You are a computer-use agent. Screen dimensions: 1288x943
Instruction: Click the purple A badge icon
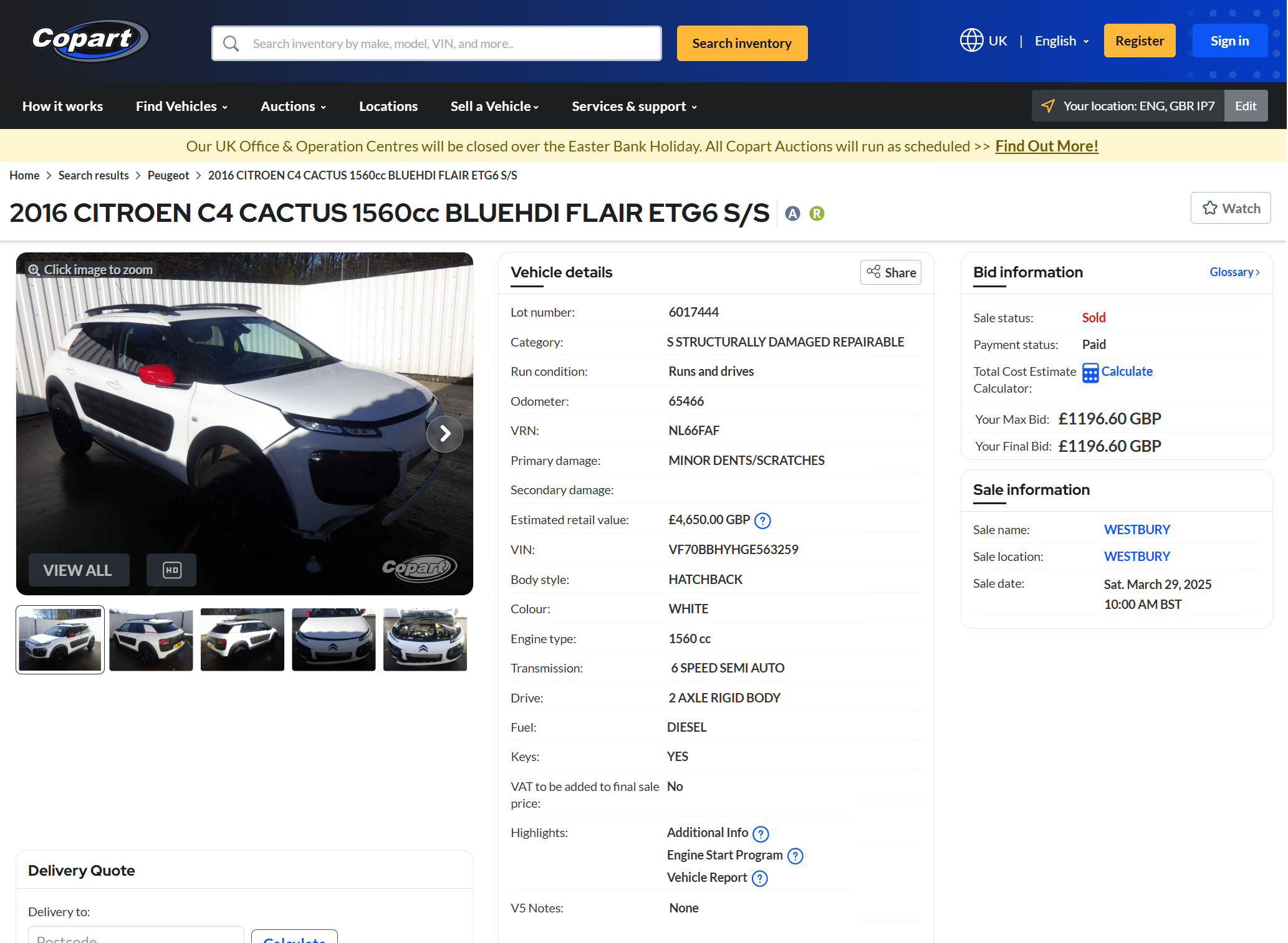point(792,214)
